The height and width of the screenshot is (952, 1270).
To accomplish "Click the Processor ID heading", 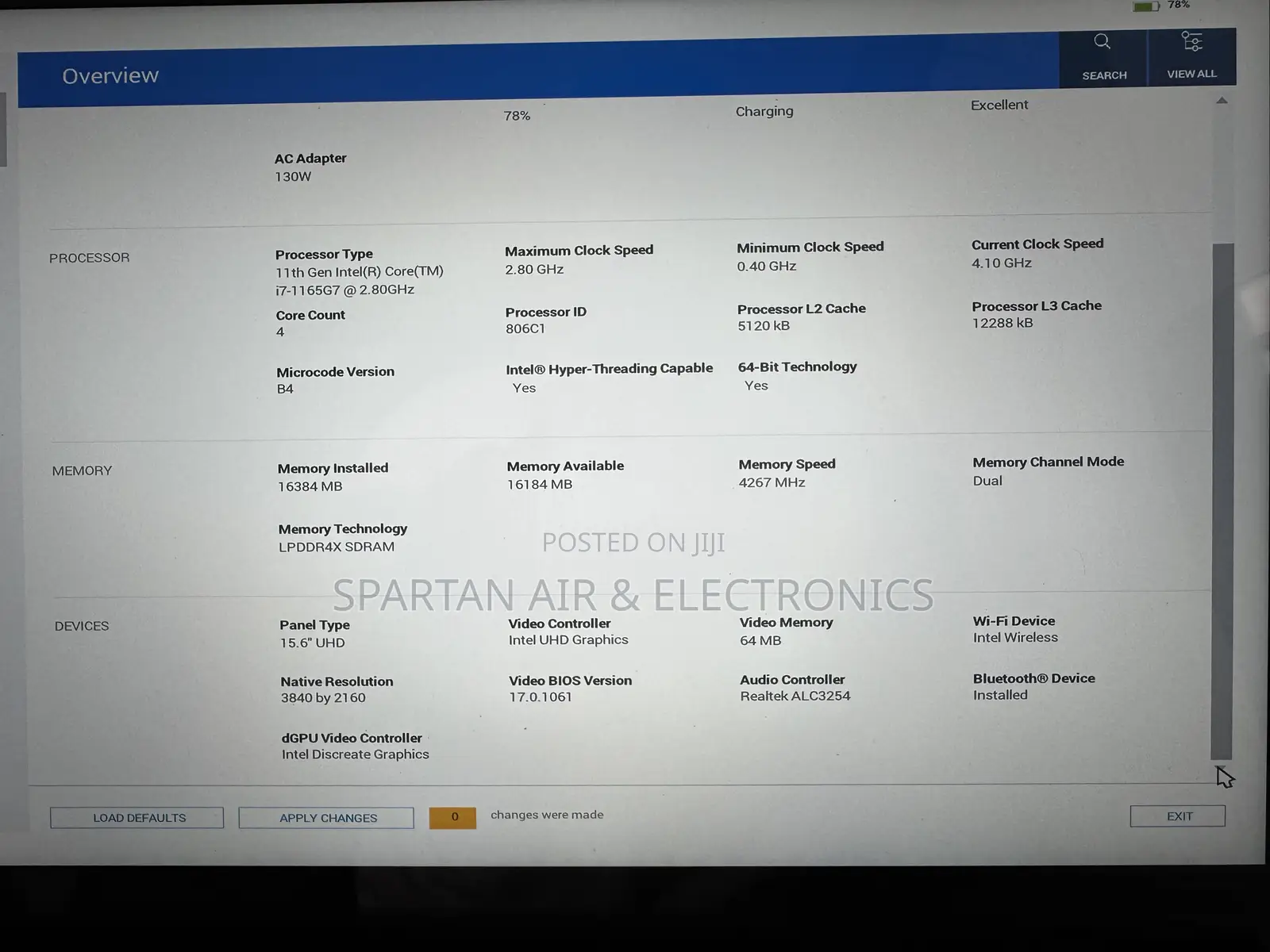I will [546, 312].
